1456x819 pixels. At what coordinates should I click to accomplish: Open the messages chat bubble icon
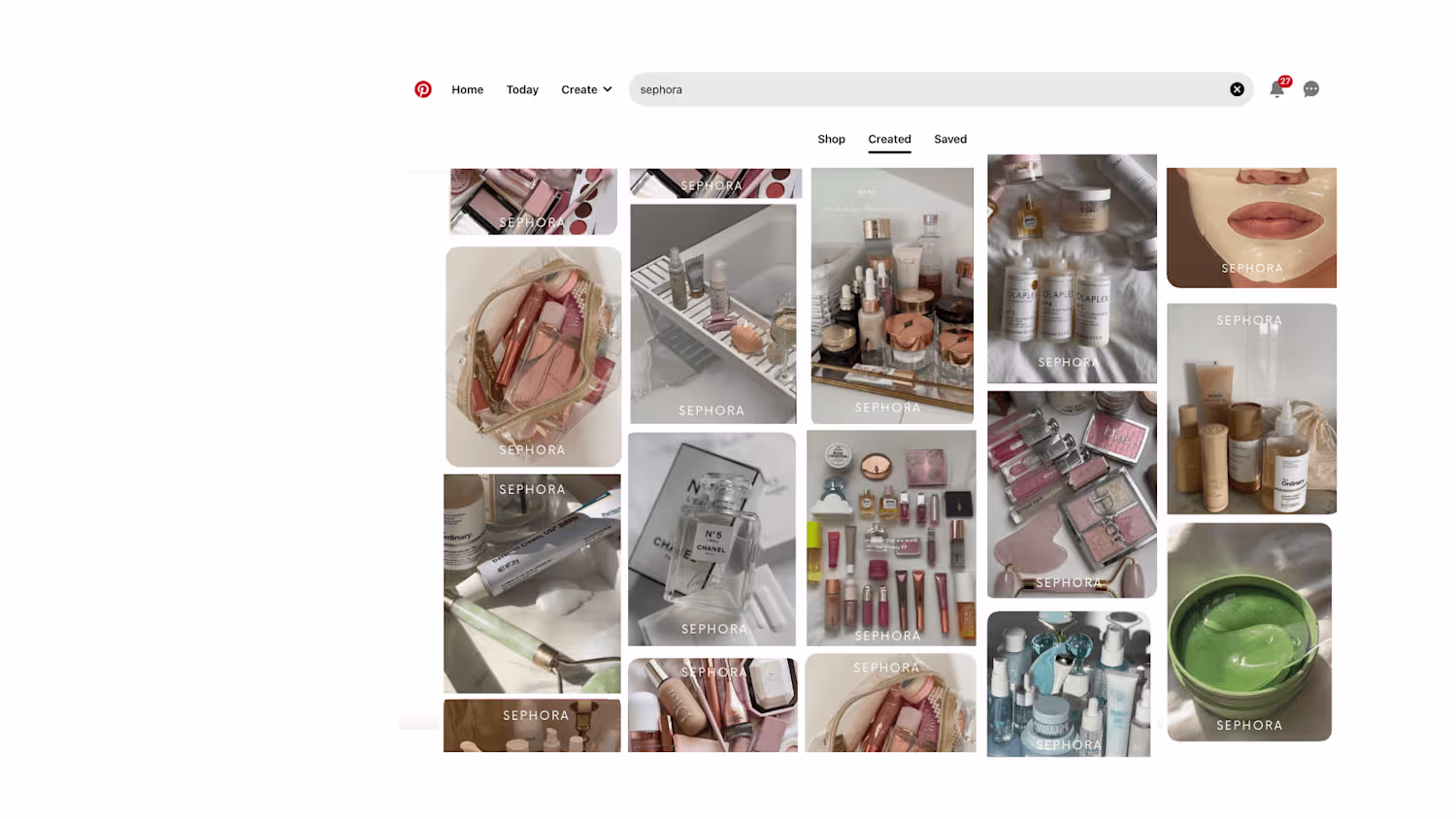pos(1311,89)
